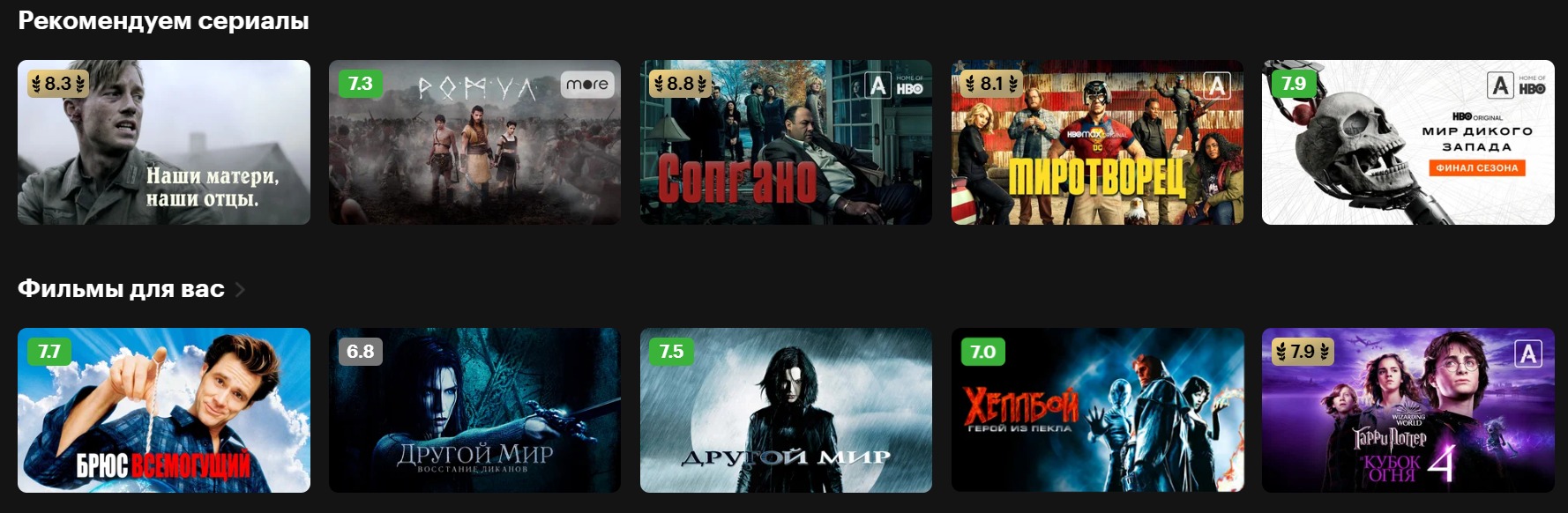This screenshot has height=513, width=1568.
Task: Open the Хеллбой: Герой из пекла movie
Action: click(x=1097, y=410)
